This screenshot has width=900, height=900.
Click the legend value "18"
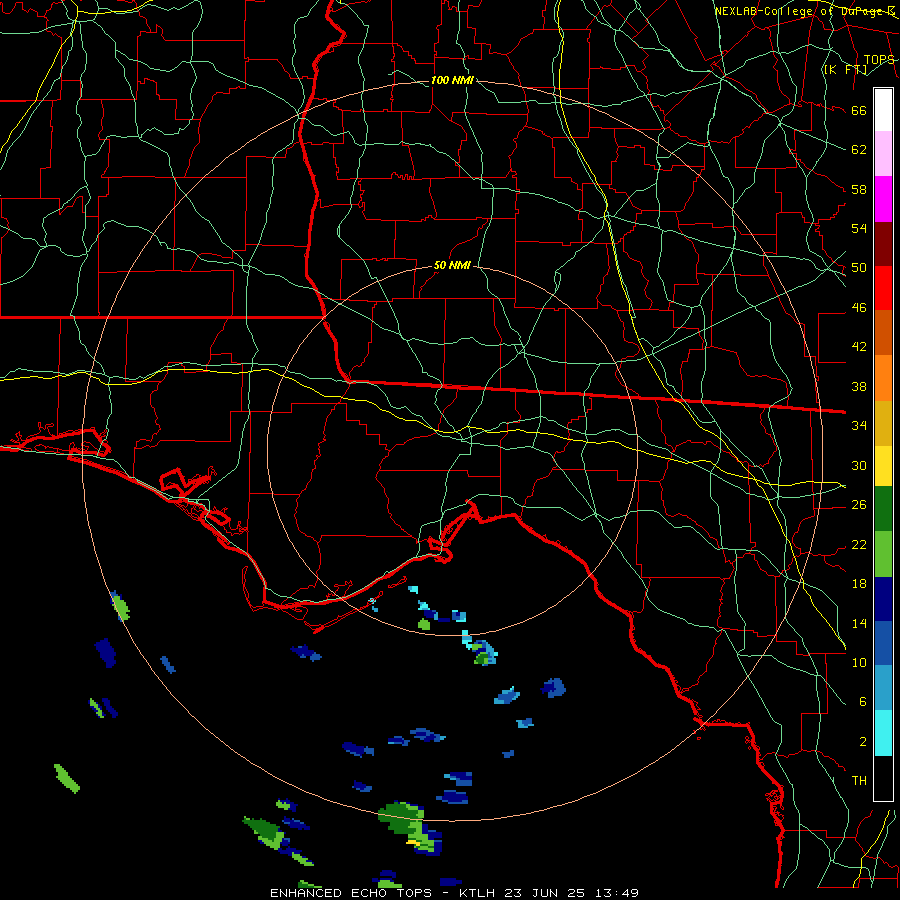tap(859, 584)
